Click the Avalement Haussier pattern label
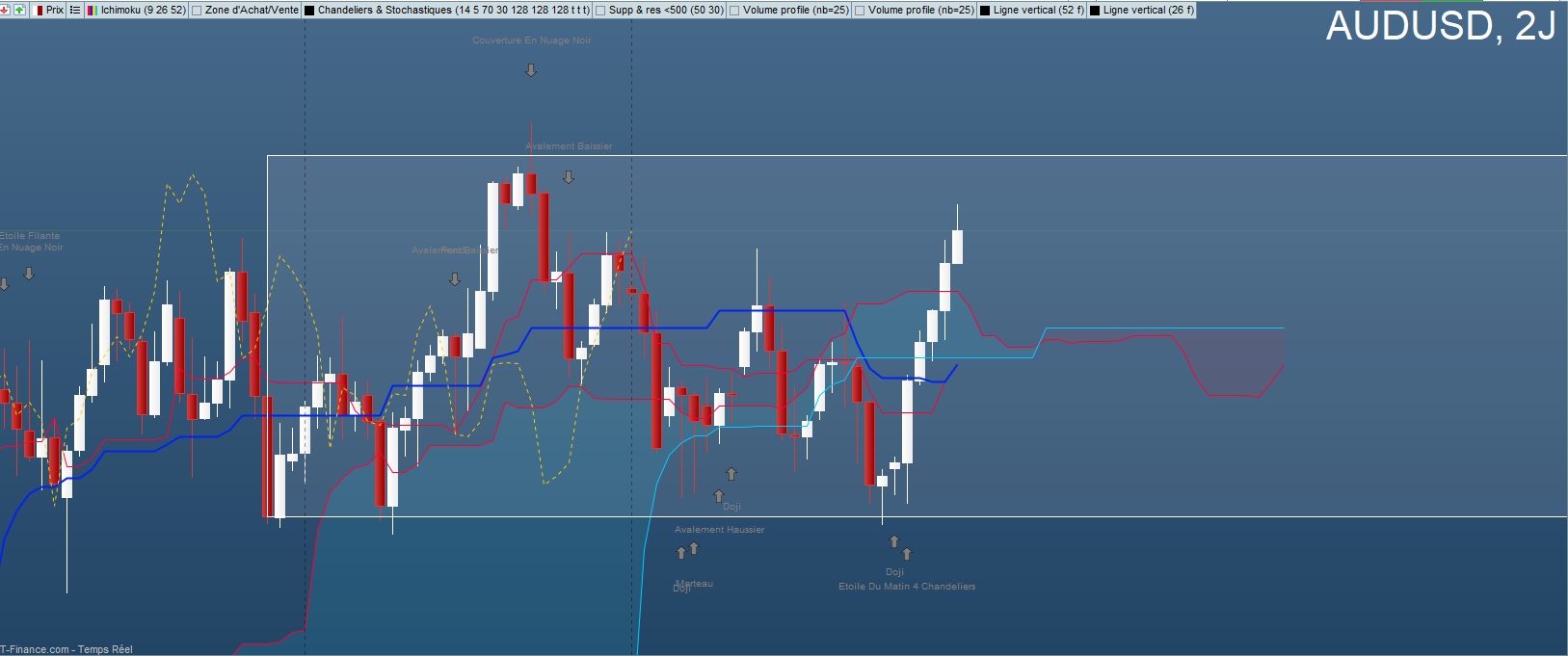The height and width of the screenshot is (656, 1568). (720, 530)
